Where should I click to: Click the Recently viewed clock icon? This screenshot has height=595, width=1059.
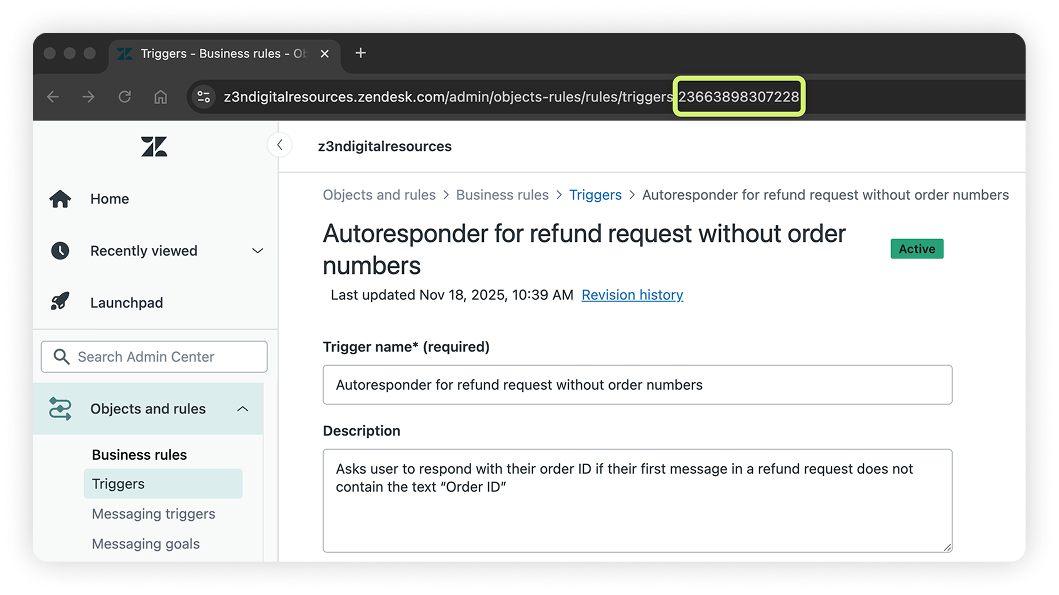[x=60, y=251]
